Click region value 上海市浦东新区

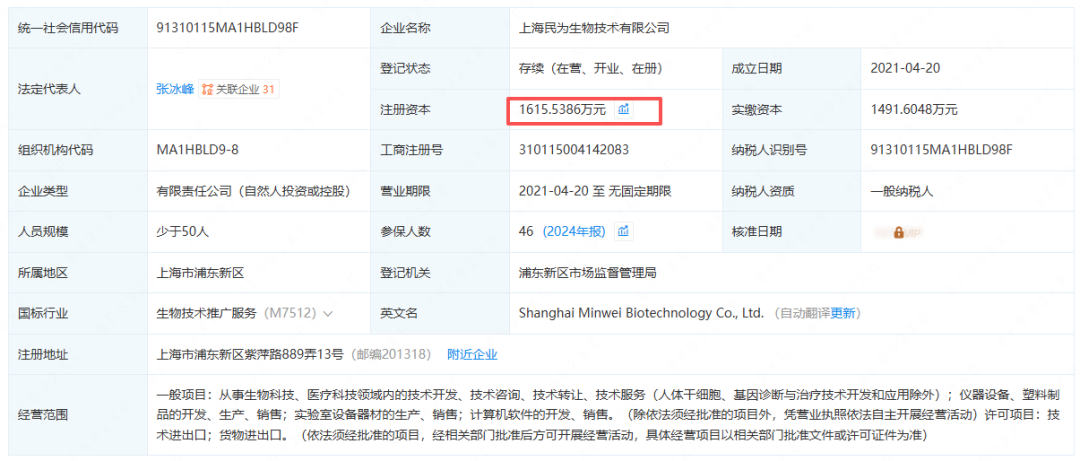[x=200, y=273]
